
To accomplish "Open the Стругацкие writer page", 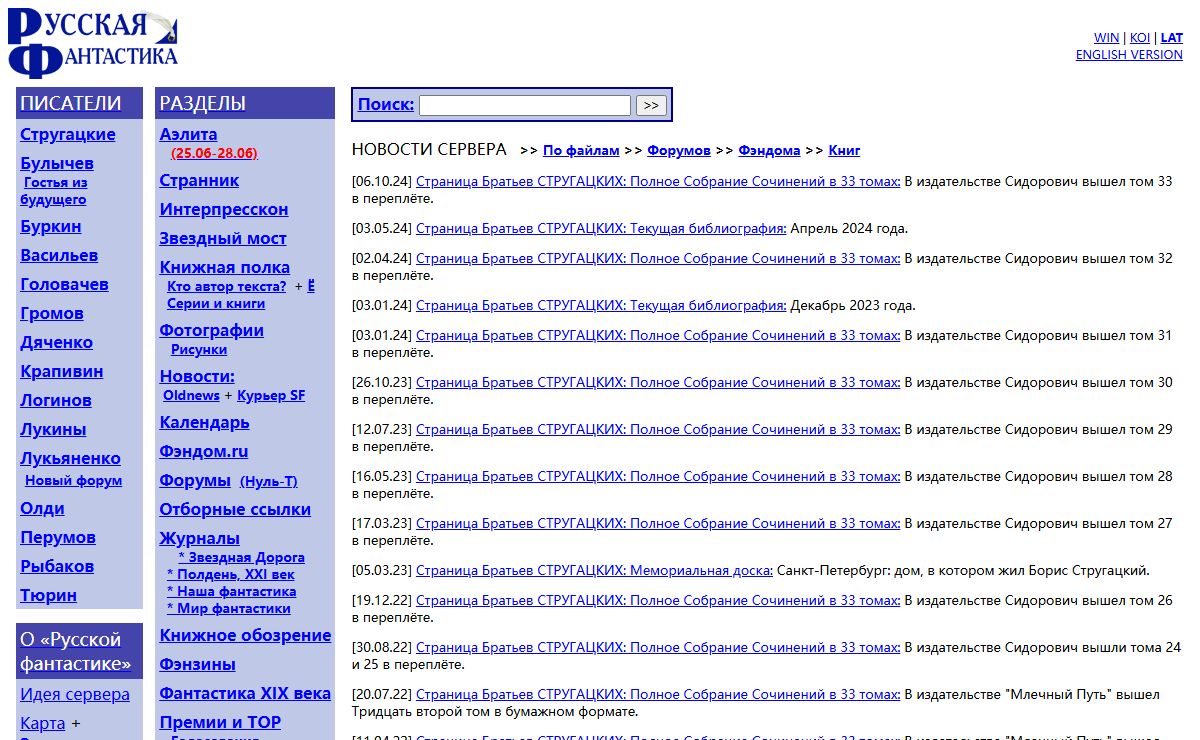I will coord(68,134).
